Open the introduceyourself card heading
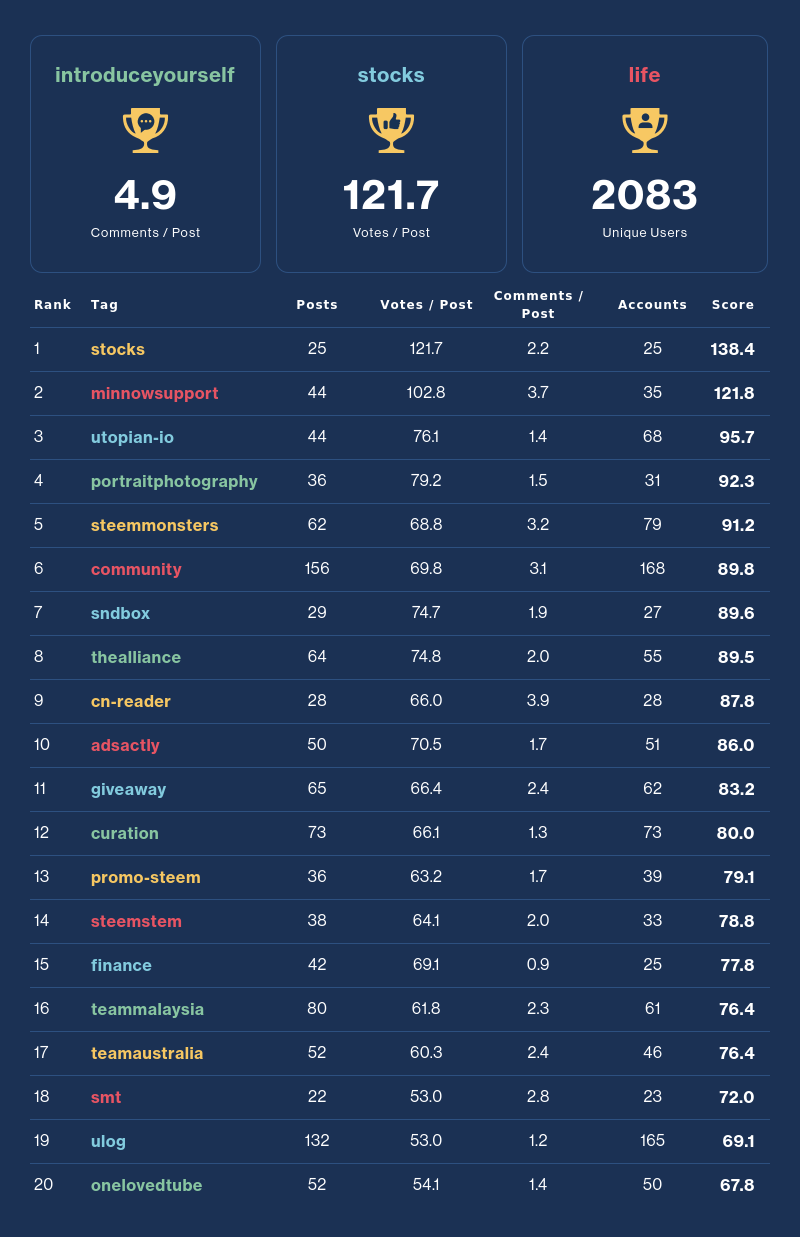800x1237 pixels. click(145, 75)
